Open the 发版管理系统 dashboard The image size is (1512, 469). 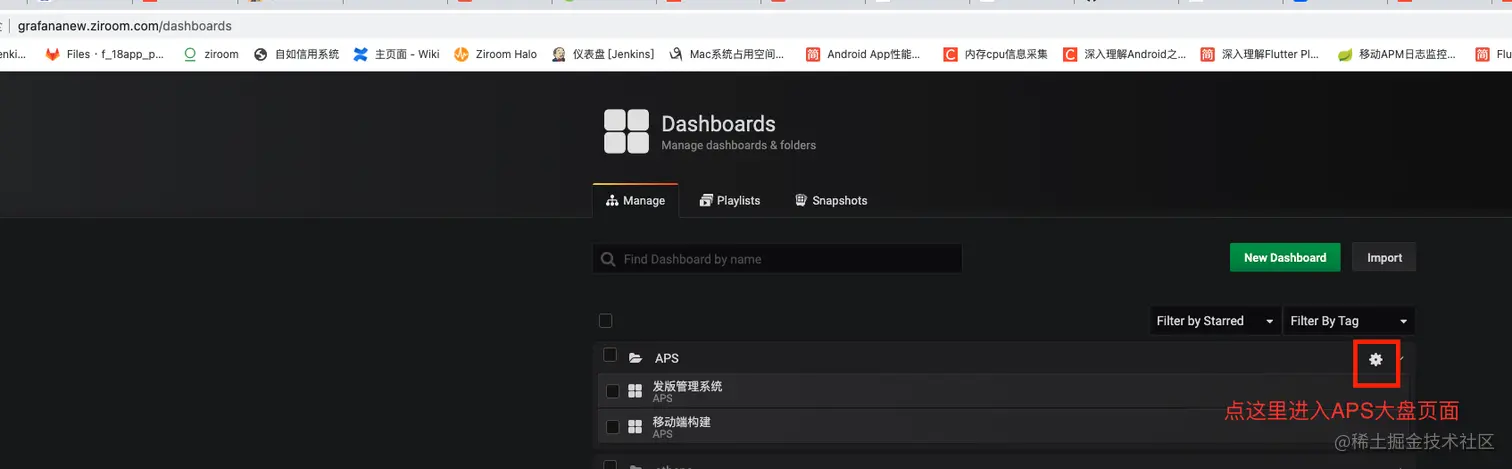coord(1003,392)
